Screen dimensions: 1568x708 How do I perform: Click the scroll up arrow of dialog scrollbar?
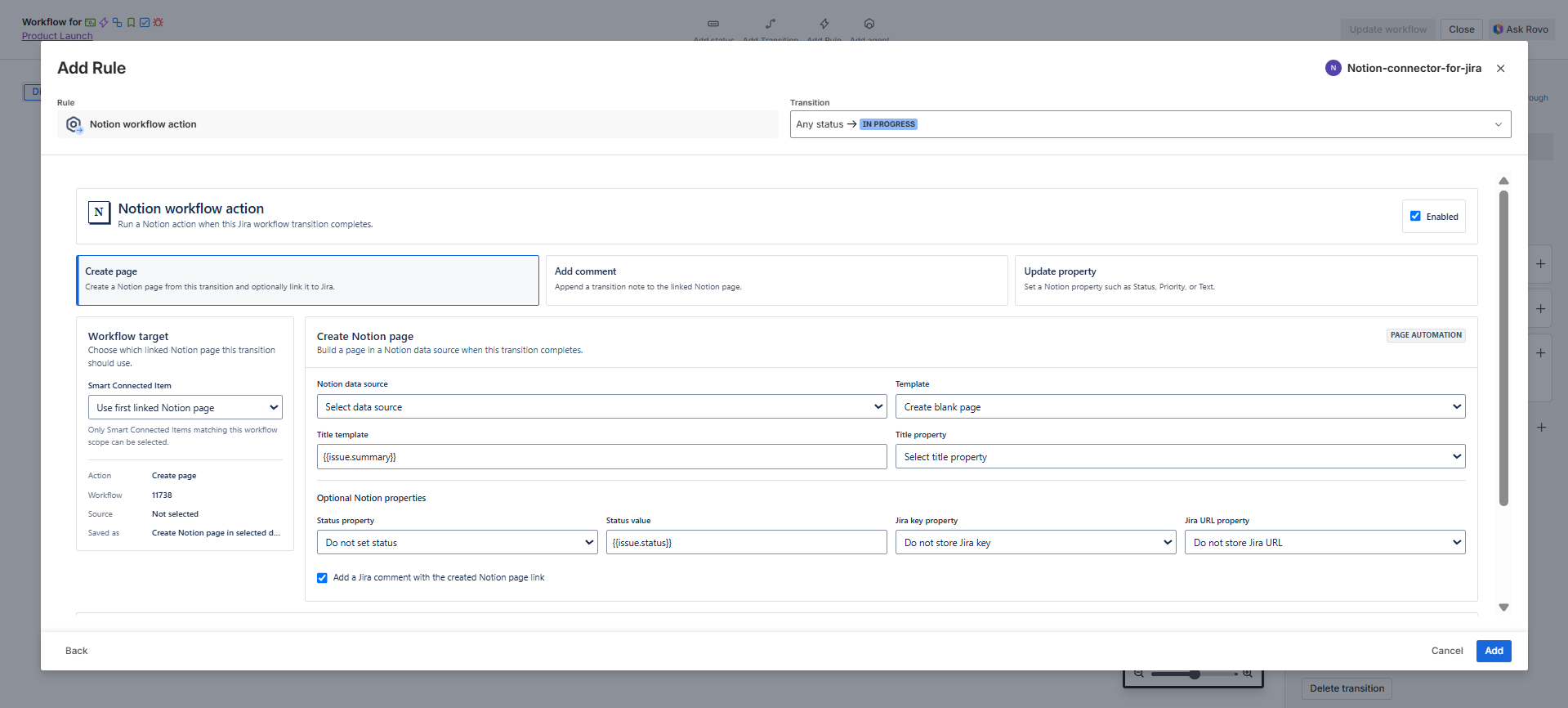tap(1503, 181)
